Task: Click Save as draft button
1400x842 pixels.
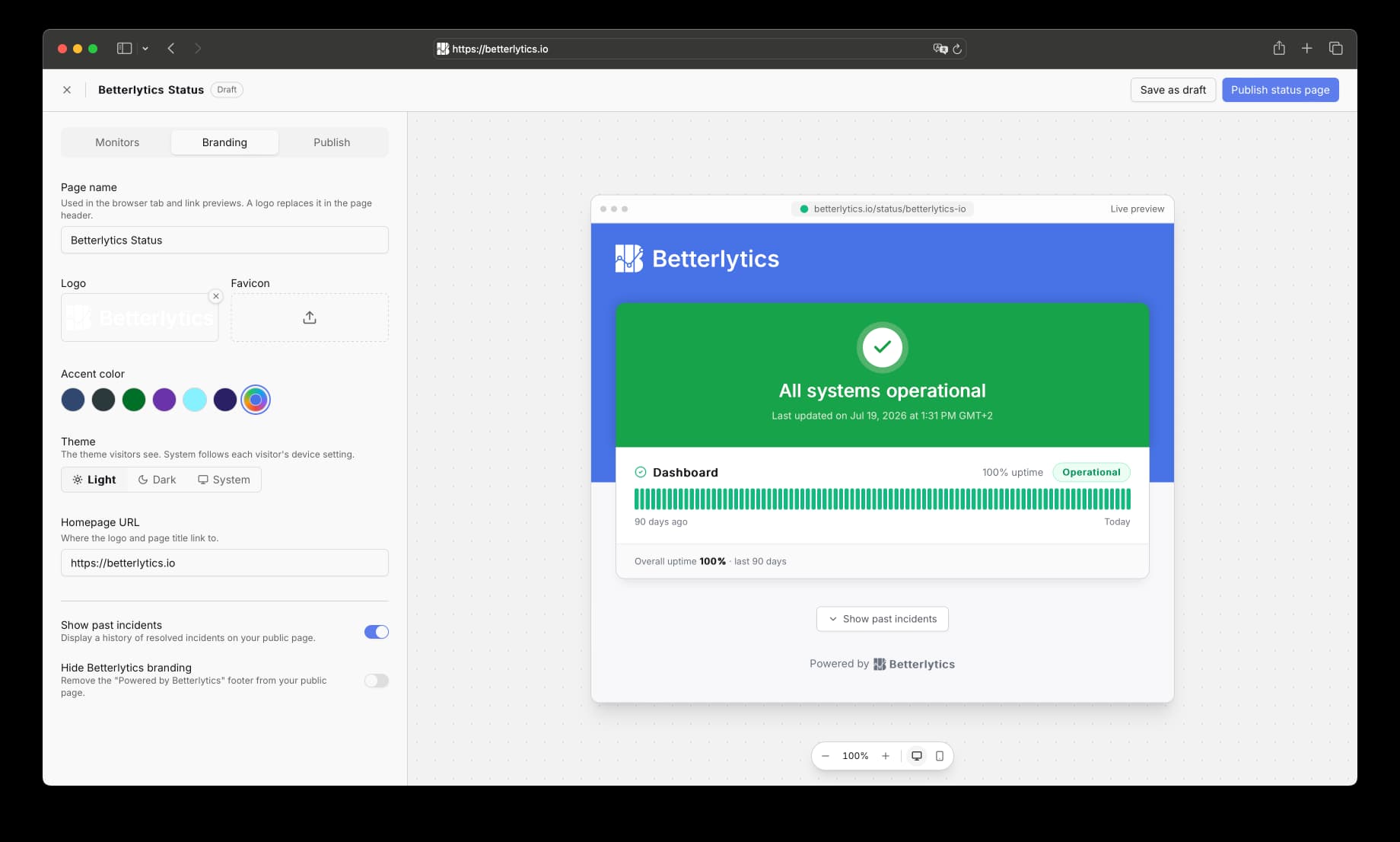Action: click(1172, 90)
